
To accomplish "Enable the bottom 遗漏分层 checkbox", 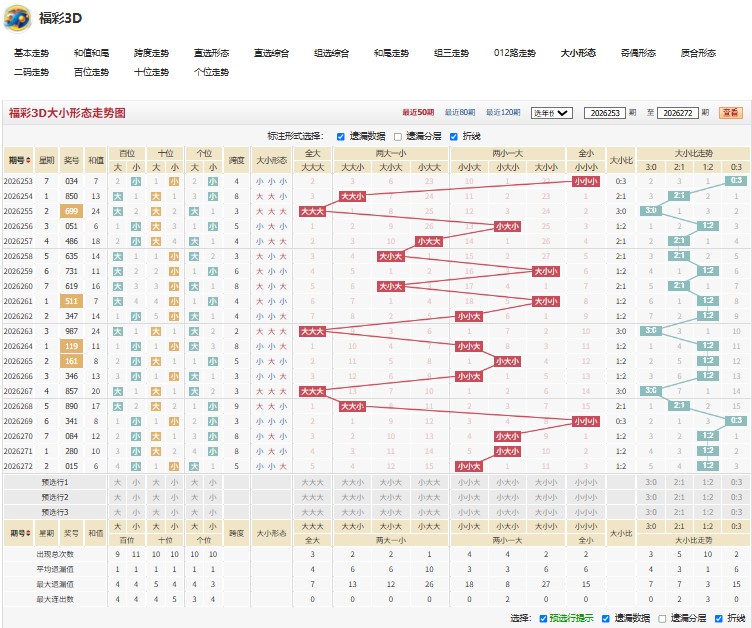I will tap(662, 618).
